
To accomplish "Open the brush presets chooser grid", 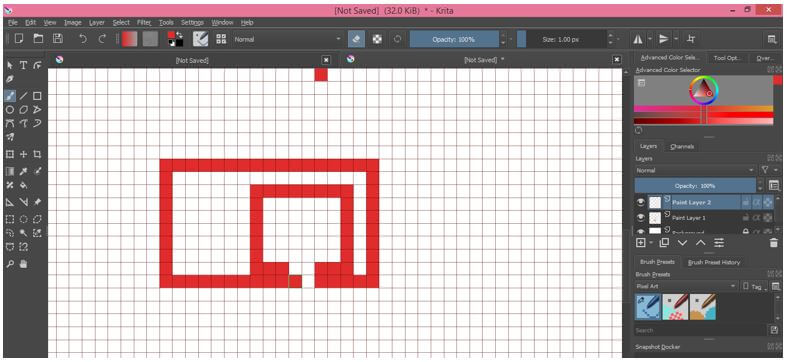I will (221, 39).
